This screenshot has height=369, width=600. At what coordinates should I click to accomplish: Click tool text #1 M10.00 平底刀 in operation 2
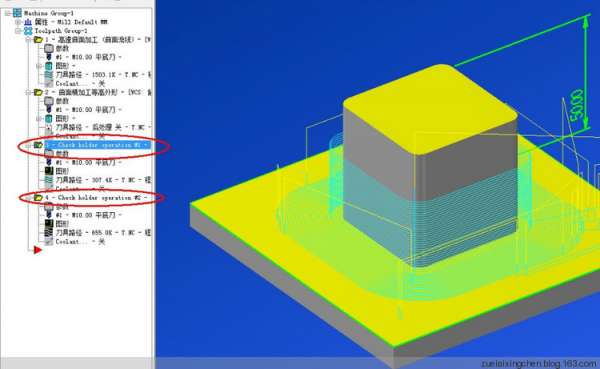pos(88,110)
